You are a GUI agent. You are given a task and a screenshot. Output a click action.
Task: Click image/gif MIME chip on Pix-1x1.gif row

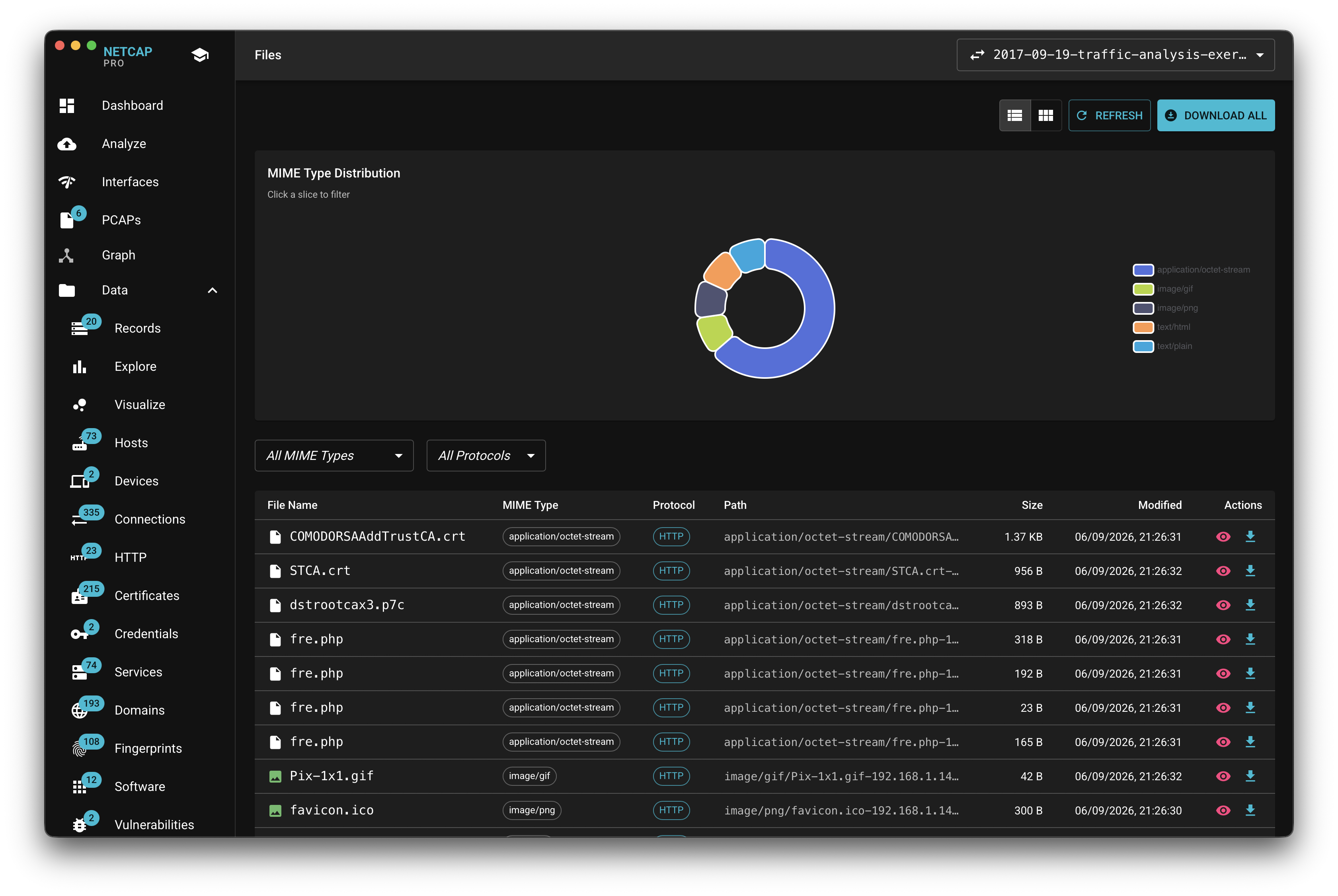[529, 776]
